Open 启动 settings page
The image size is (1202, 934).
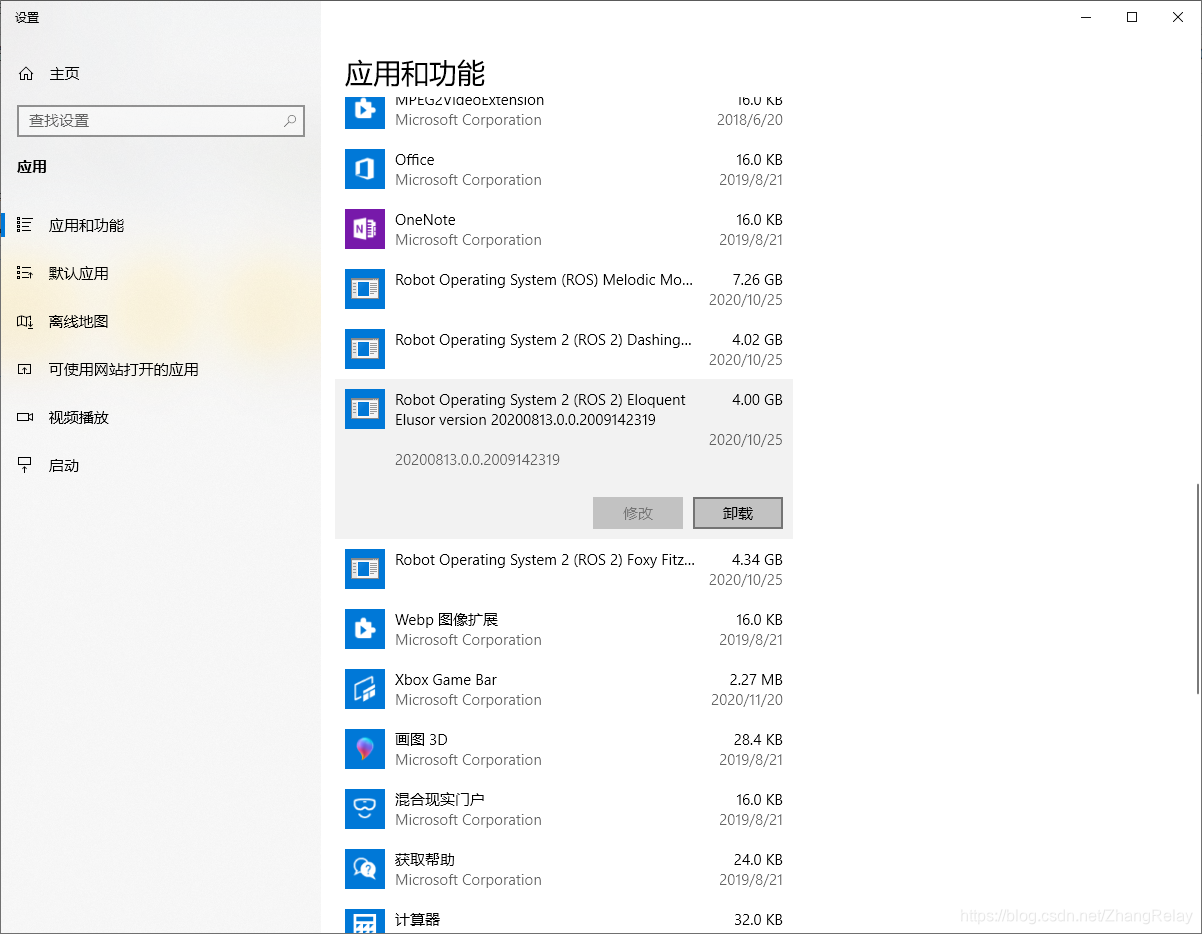coord(160,465)
